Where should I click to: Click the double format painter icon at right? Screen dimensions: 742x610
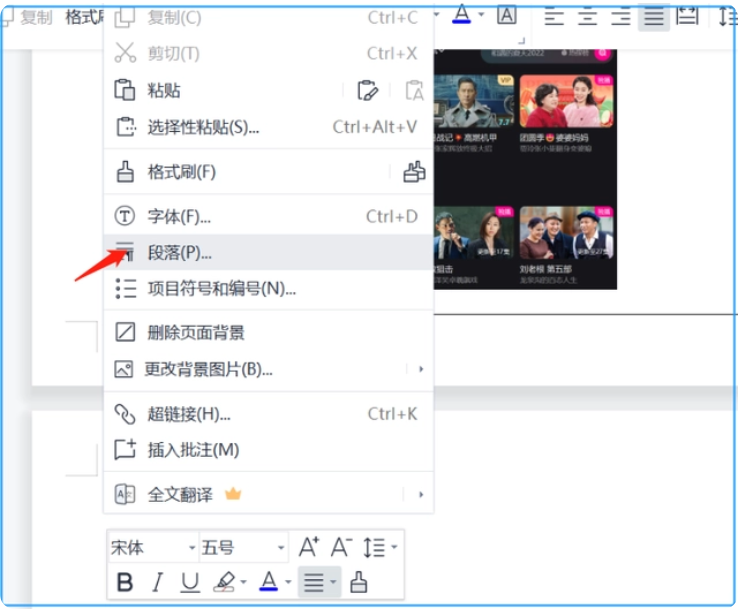pyautogui.click(x=414, y=172)
